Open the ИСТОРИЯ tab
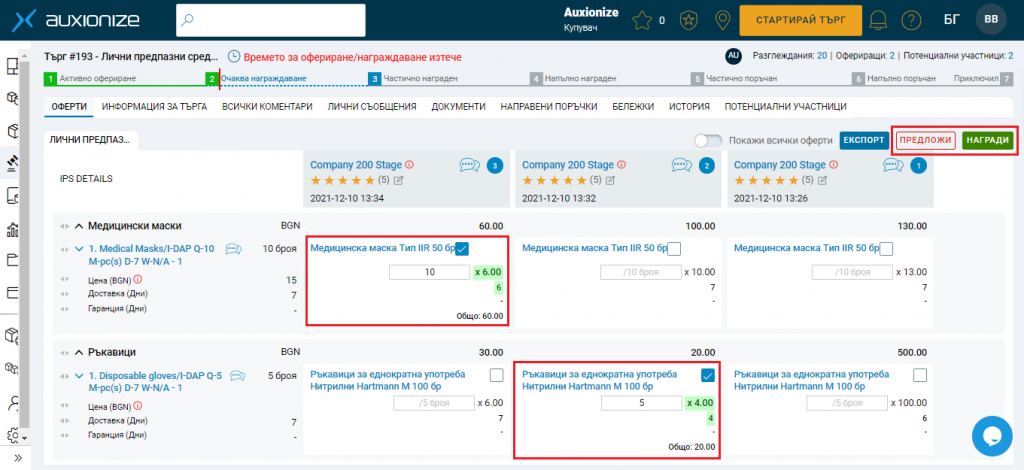Viewport: 1024px width, 470px height. click(x=689, y=106)
